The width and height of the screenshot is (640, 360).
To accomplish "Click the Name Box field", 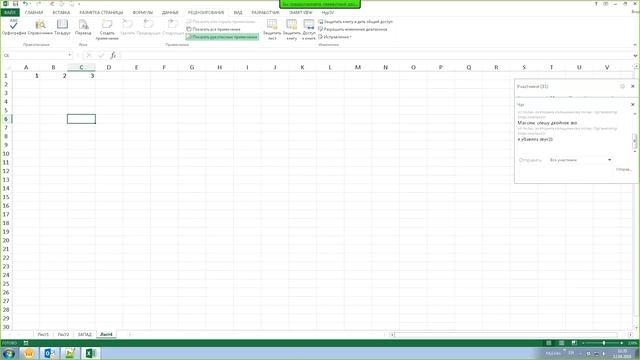I will (x=34, y=55).
